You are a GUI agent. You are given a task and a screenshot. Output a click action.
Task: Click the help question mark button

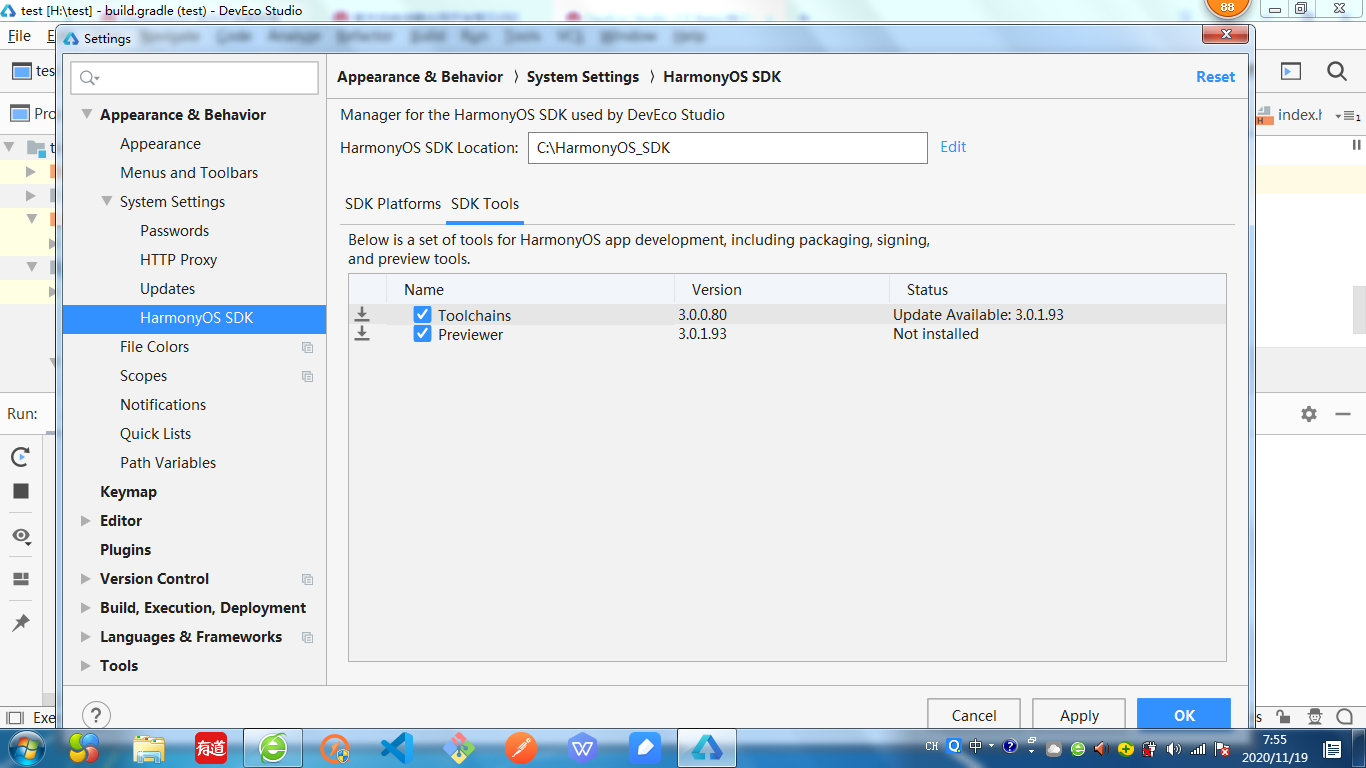coord(96,715)
